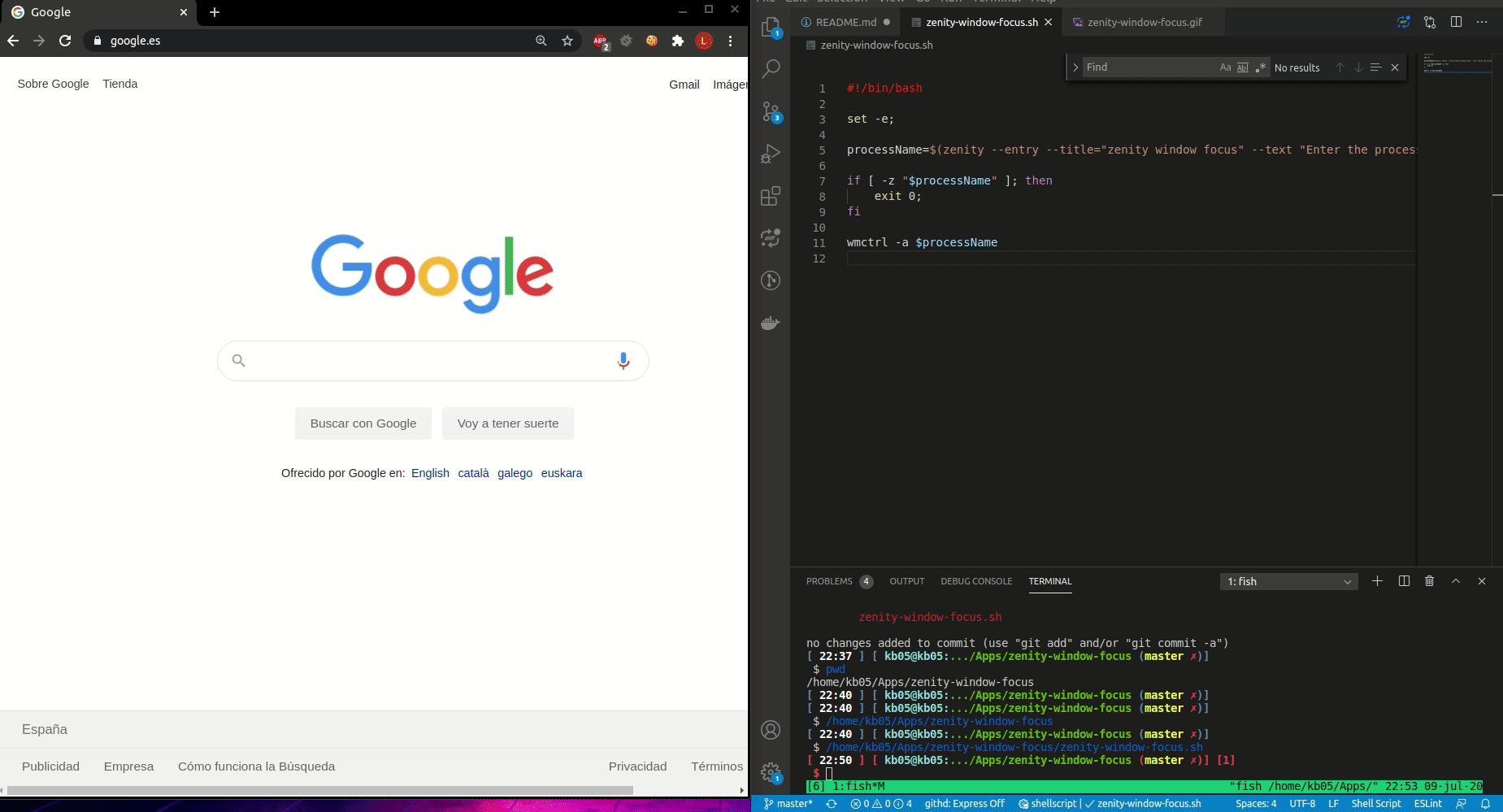Open the Manage gear menu

coord(771,772)
